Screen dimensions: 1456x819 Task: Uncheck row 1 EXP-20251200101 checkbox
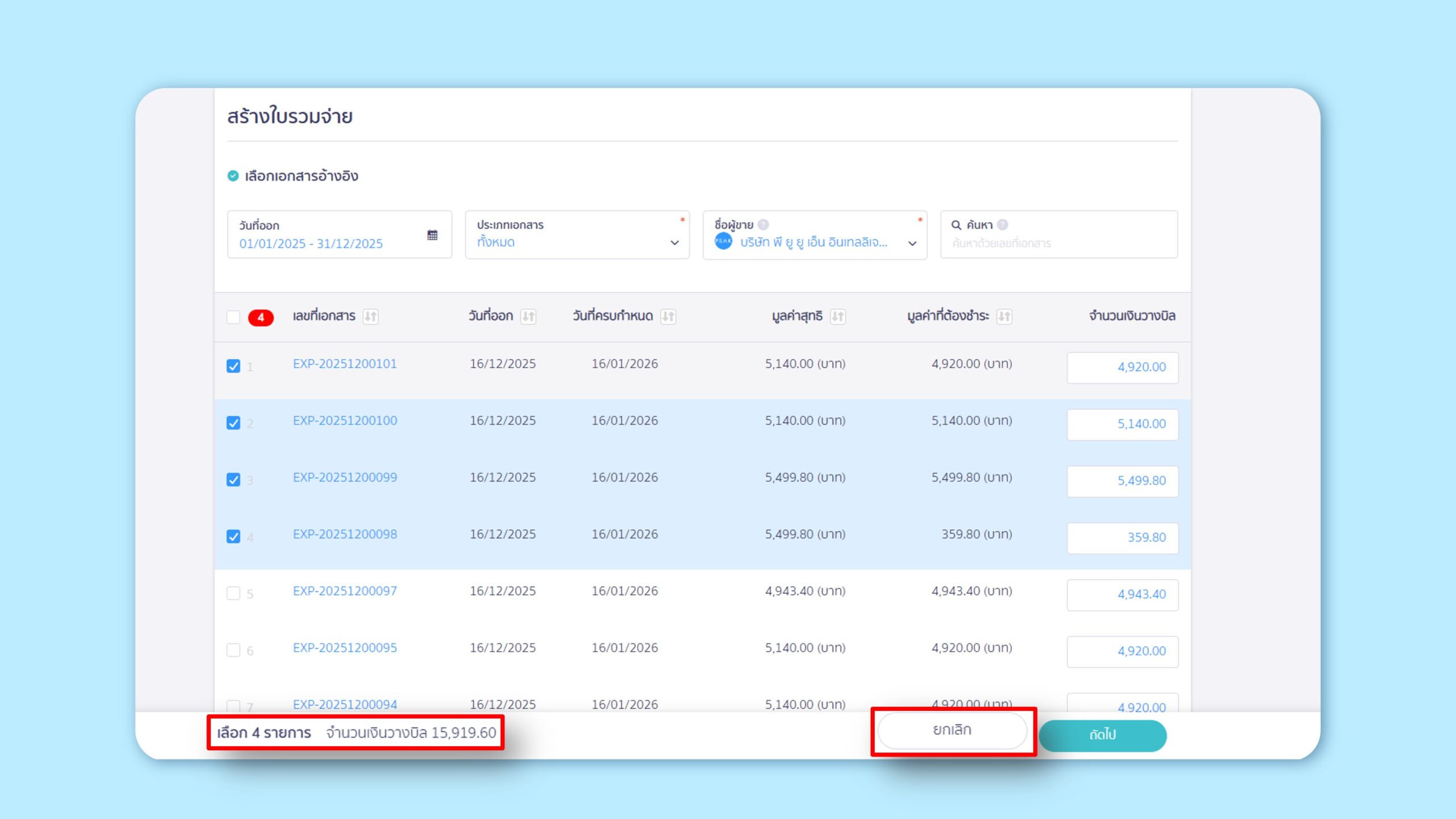233,366
